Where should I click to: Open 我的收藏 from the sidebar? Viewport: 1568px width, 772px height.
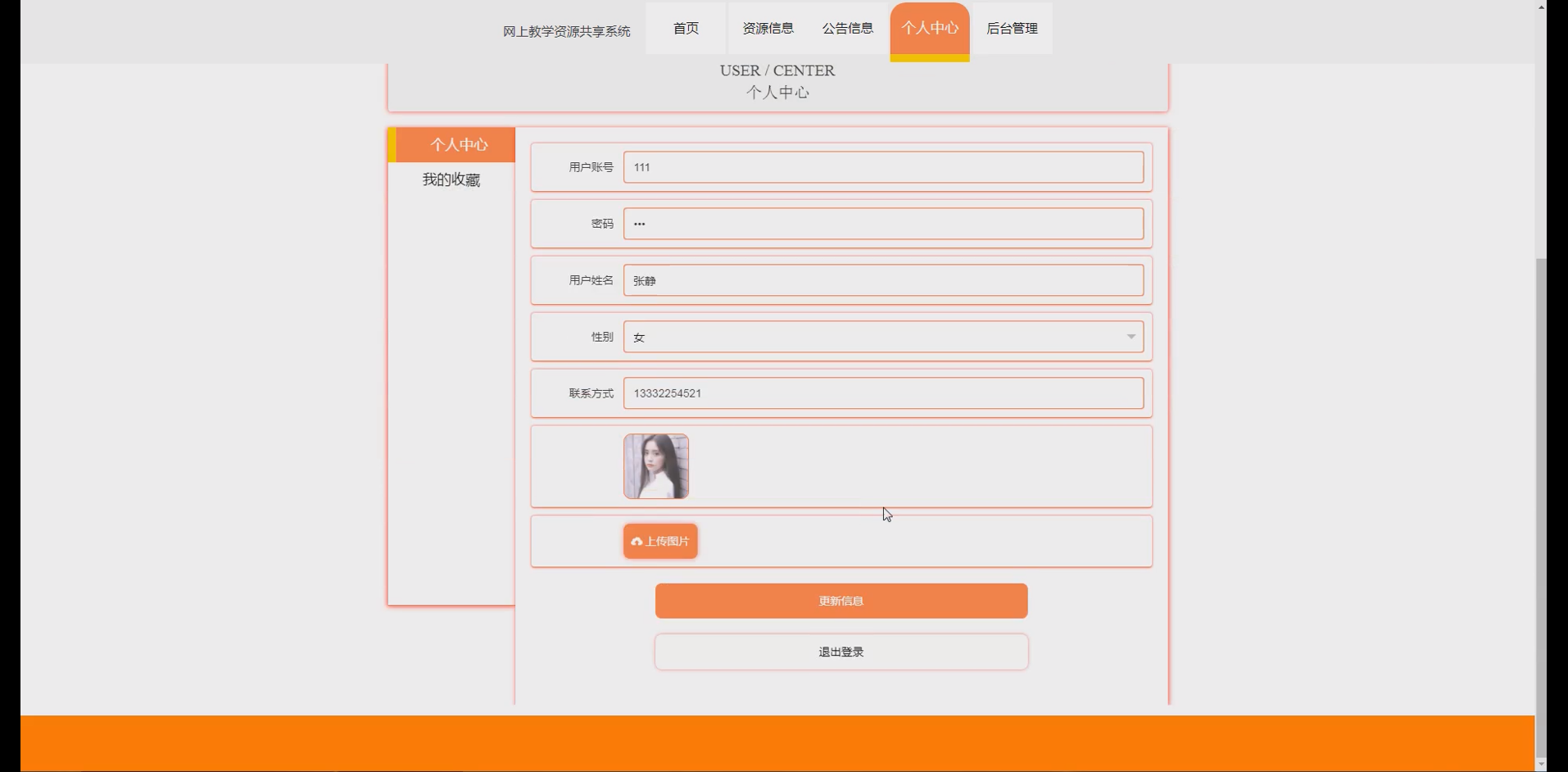coord(452,179)
